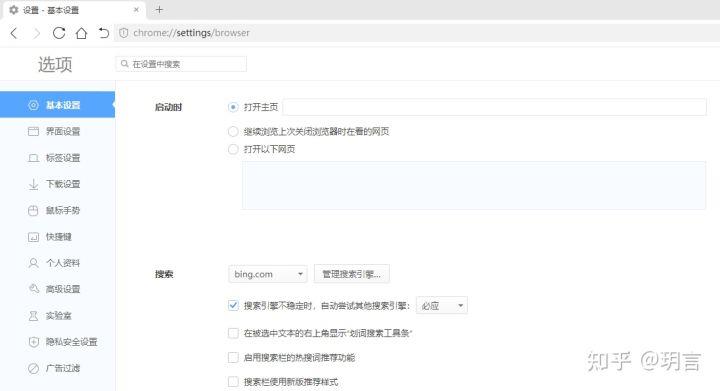Screen dimensions: 720x391
Task: Expand the bing.com search engine dropdown
Action: 268,274
